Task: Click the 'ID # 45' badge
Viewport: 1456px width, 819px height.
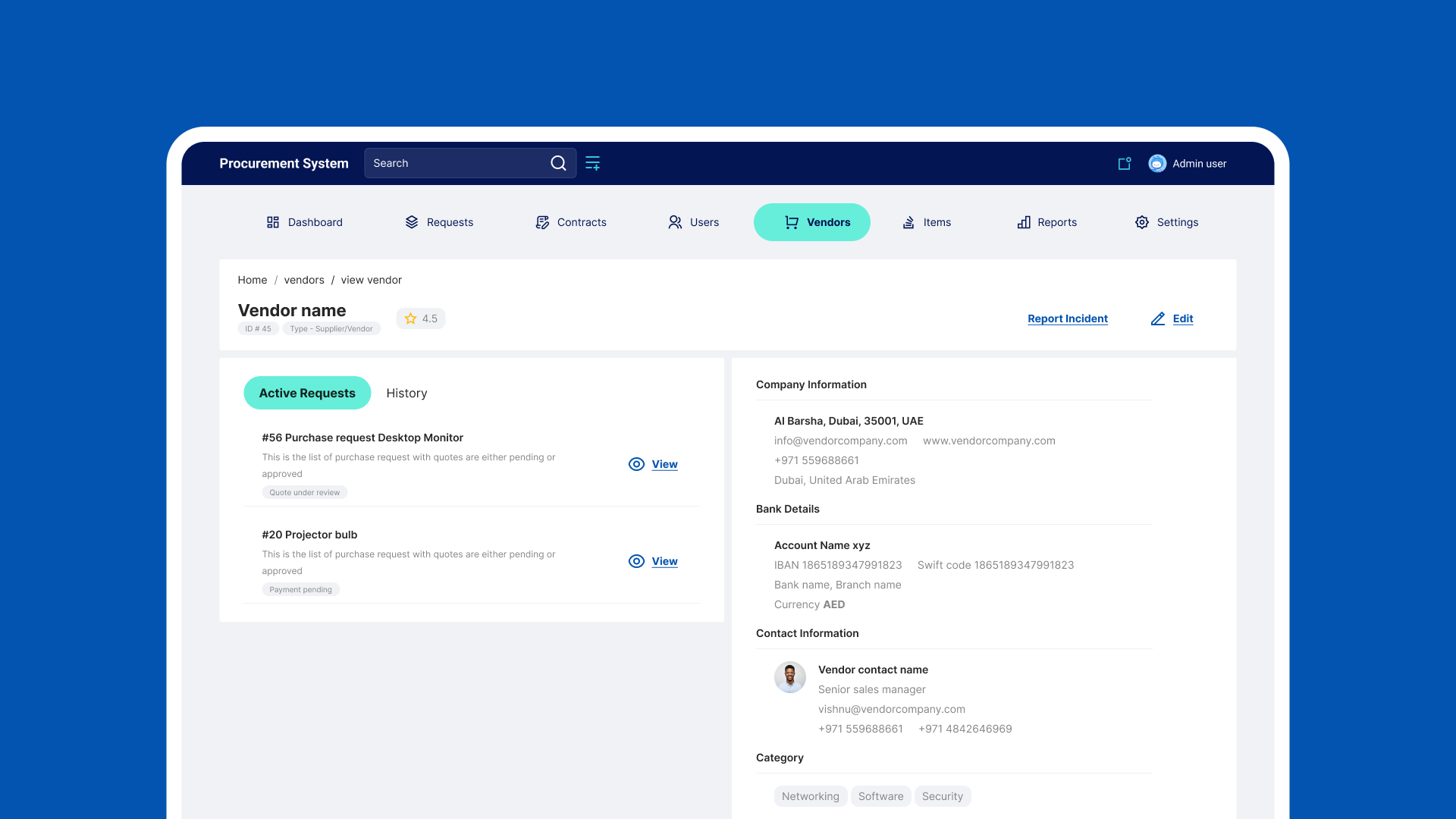Action: 258,328
